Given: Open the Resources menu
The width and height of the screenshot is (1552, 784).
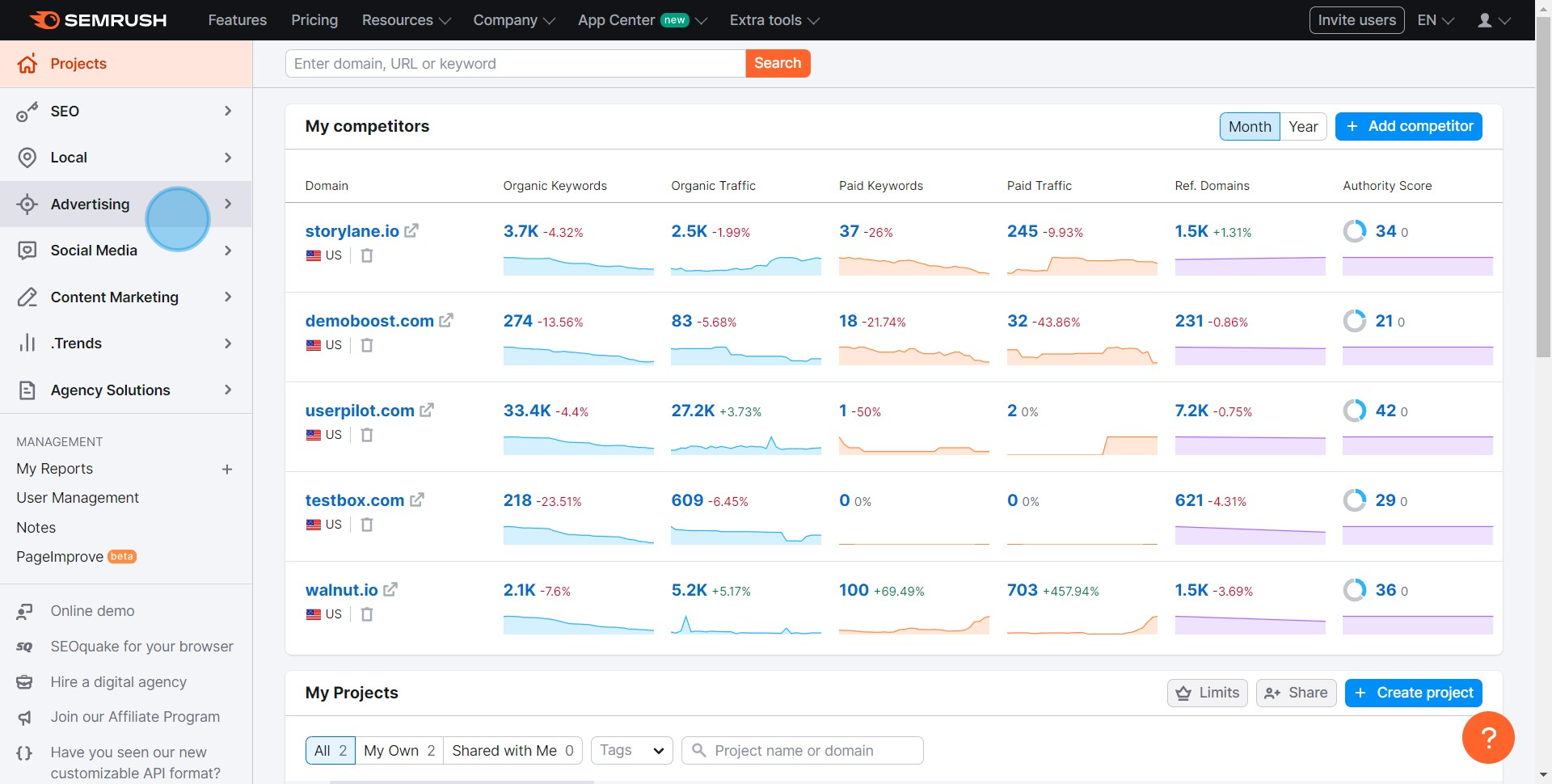Looking at the screenshot, I should (406, 20).
